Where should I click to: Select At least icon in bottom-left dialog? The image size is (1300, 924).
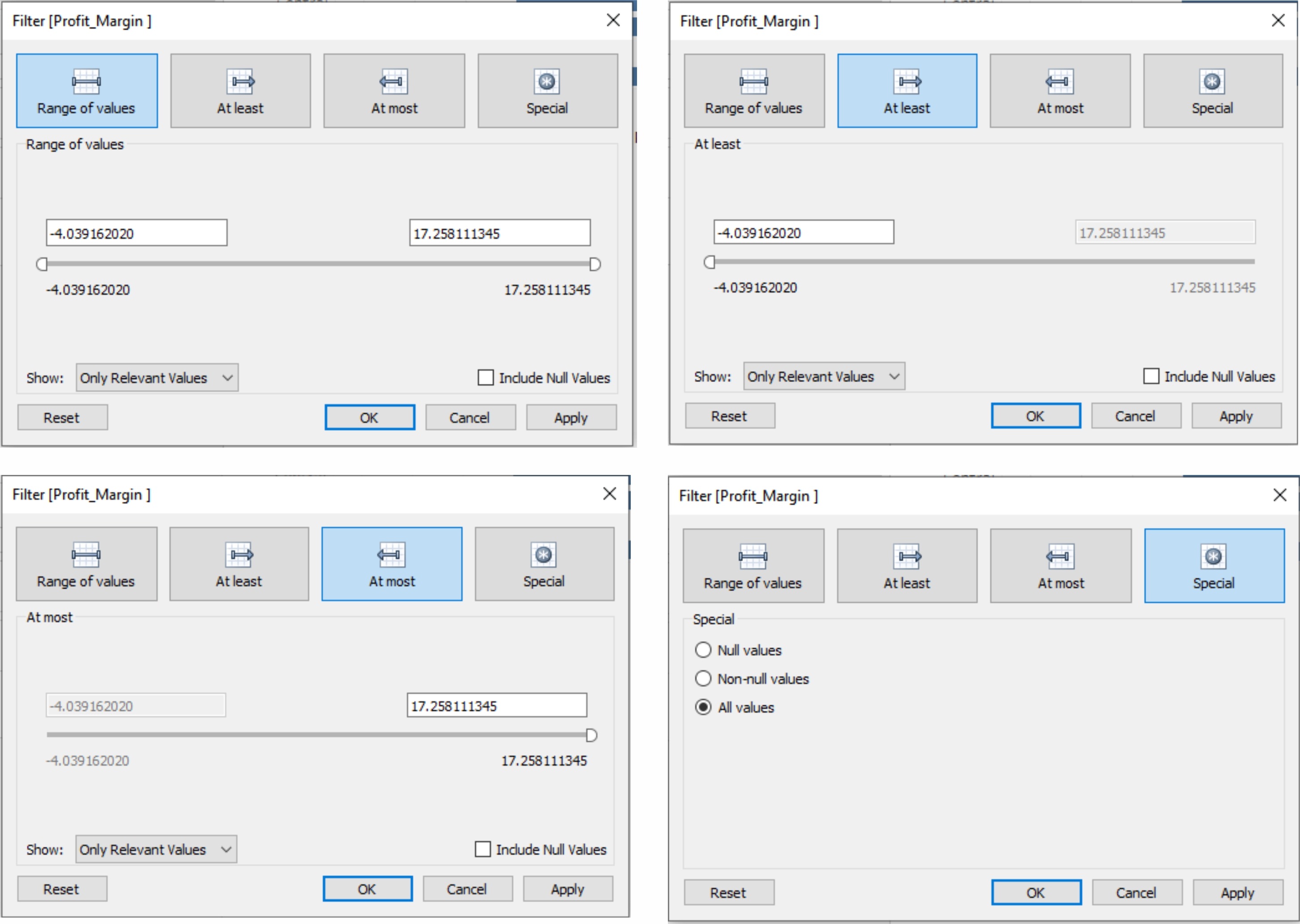[239, 564]
